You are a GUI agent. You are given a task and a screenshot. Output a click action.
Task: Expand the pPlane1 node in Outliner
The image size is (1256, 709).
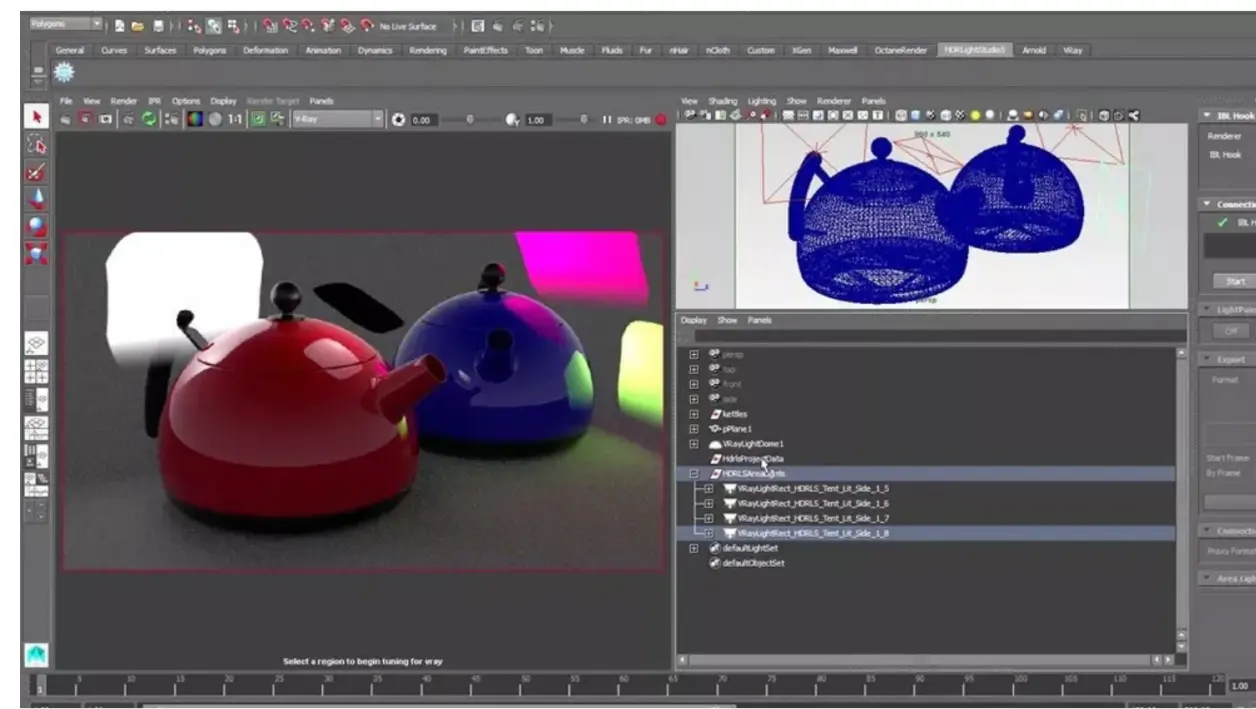pyautogui.click(x=694, y=429)
